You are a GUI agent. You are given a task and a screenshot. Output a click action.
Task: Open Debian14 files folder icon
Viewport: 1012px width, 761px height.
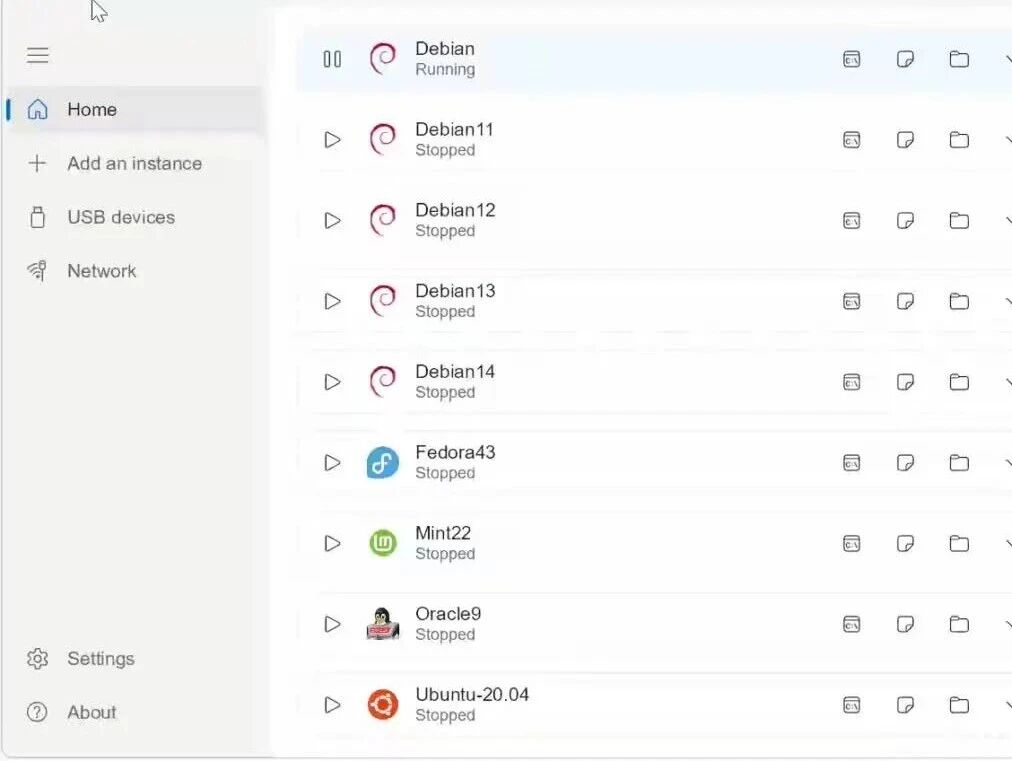click(x=959, y=382)
